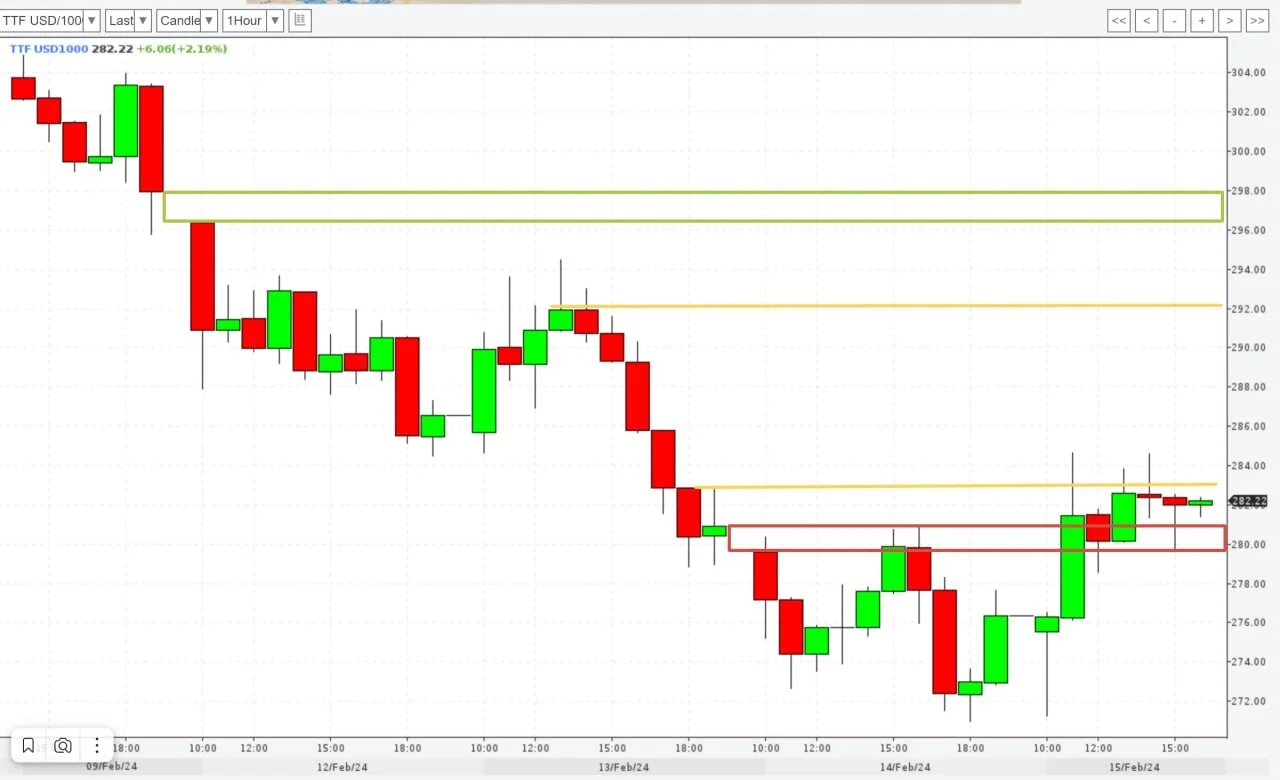
Task: Open the three-dot more options menu
Action: tap(96, 745)
